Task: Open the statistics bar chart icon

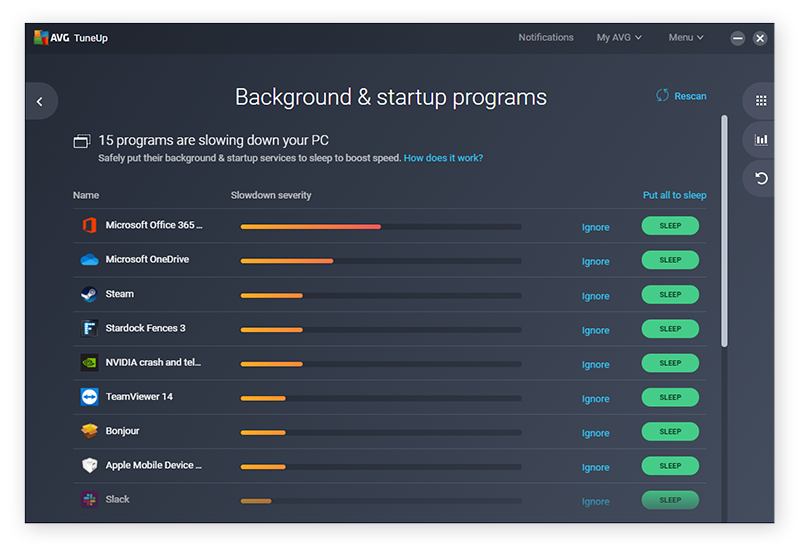Action: tap(760, 140)
